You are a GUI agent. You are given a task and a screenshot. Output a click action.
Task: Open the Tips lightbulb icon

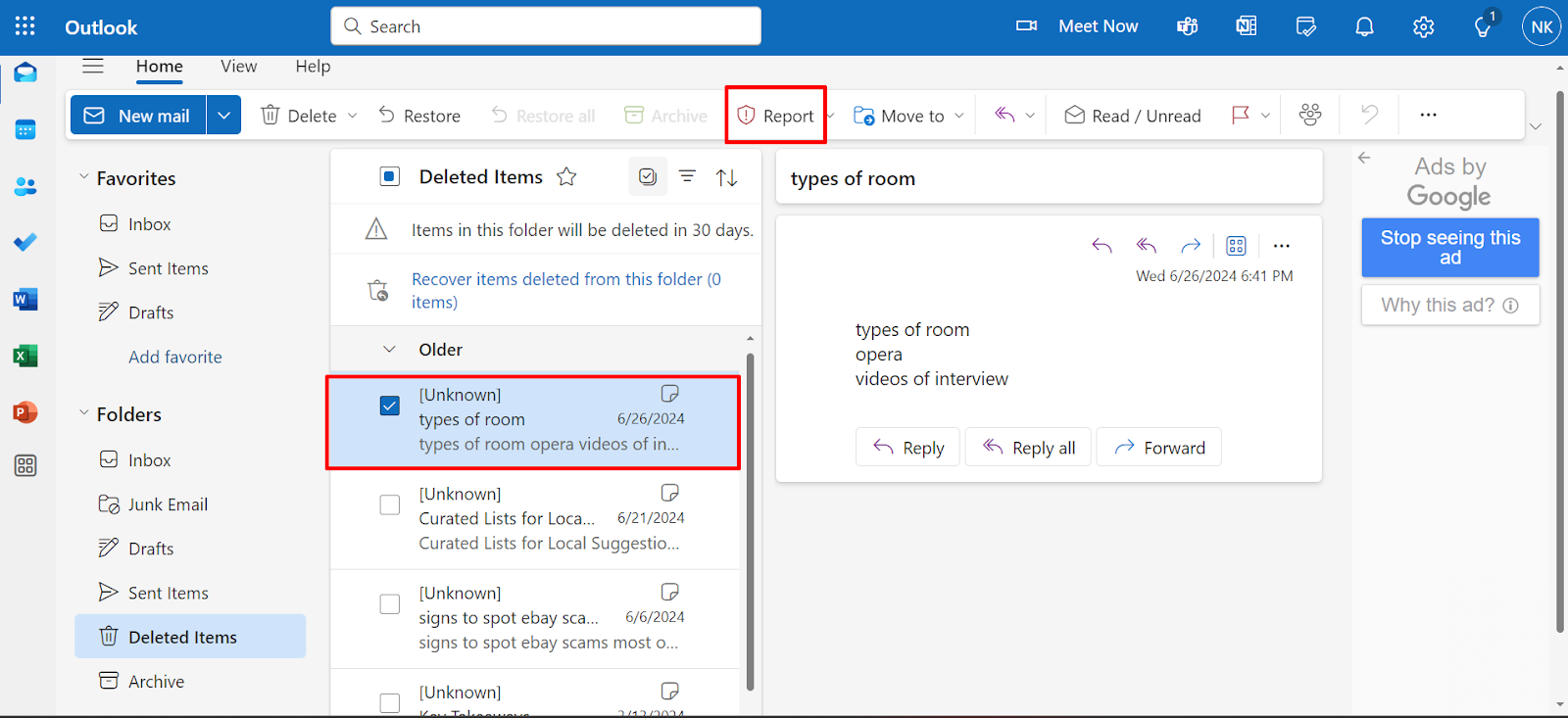coord(1484,26)
